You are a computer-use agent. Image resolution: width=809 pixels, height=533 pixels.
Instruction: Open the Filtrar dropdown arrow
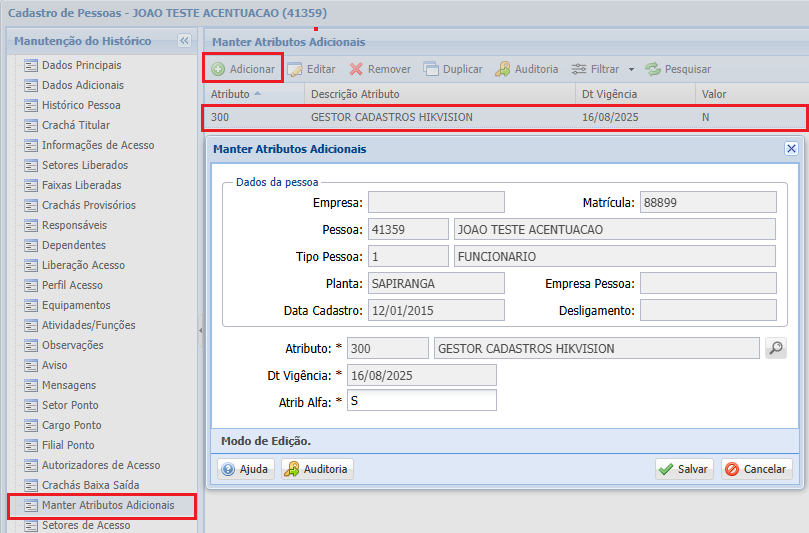point(631,70)
